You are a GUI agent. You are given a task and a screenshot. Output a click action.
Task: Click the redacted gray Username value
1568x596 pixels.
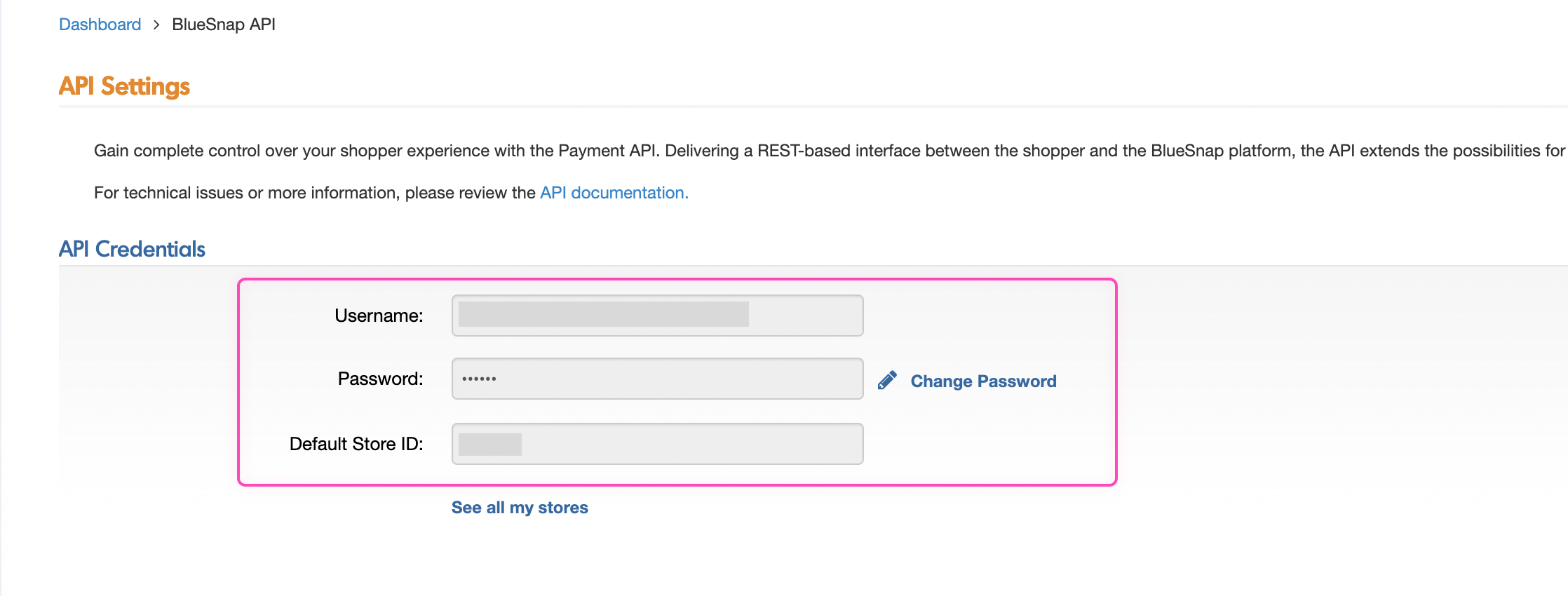(603, 314)
